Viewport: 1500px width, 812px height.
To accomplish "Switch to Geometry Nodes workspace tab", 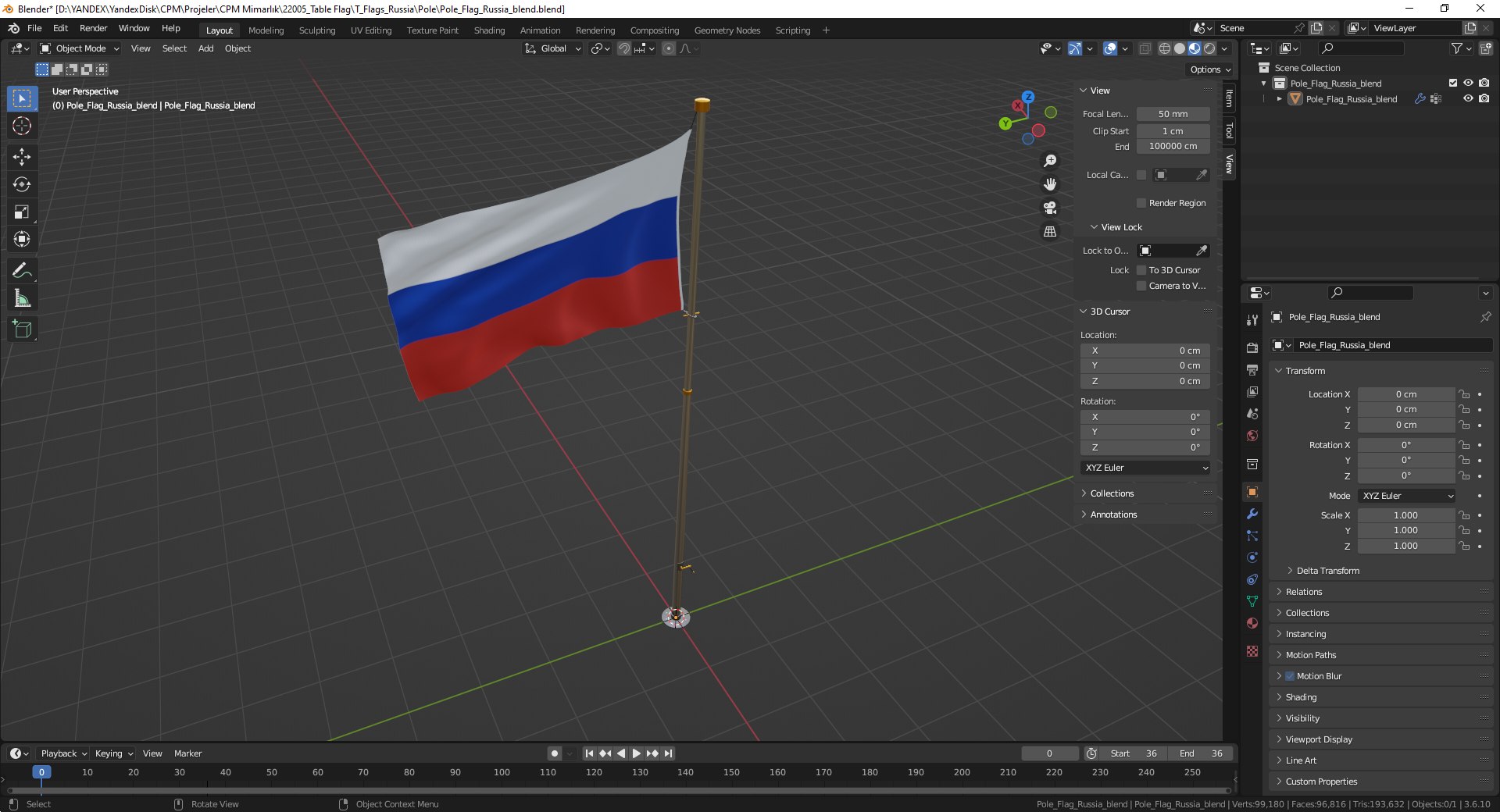I will click(x=727, y=30).
